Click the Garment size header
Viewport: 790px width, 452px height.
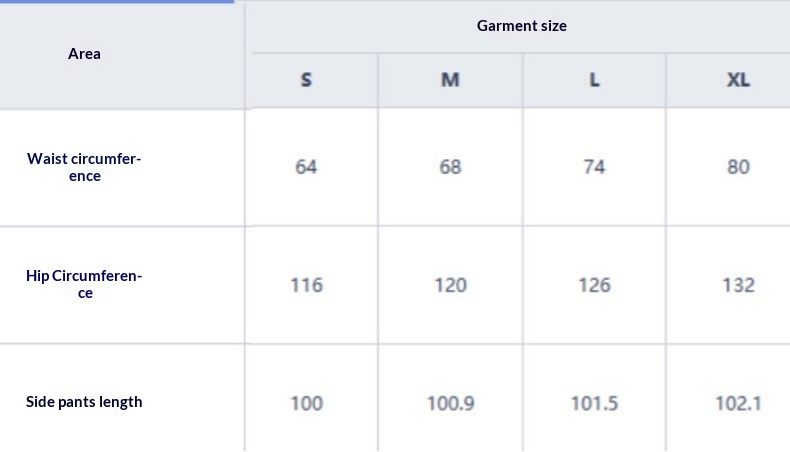click(521, 26)
